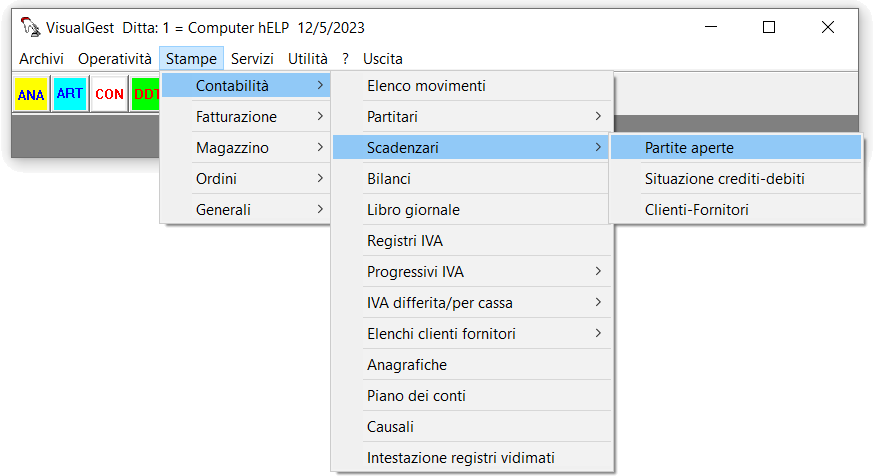Expand the Partitari submenu arrow

598,116
